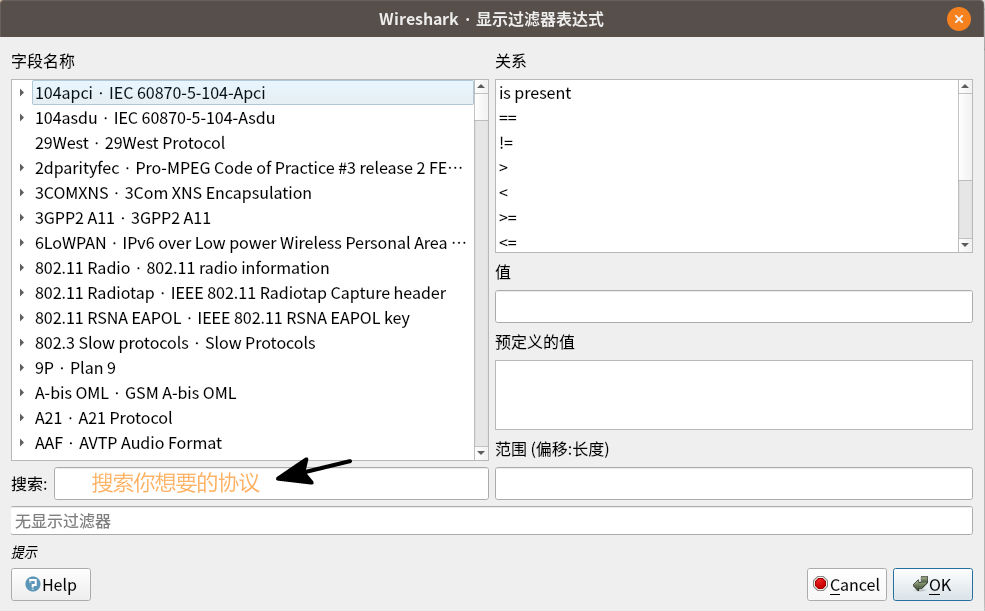Expand the 802.11 RSNA EAPOL node

click(x=22, y=318)
